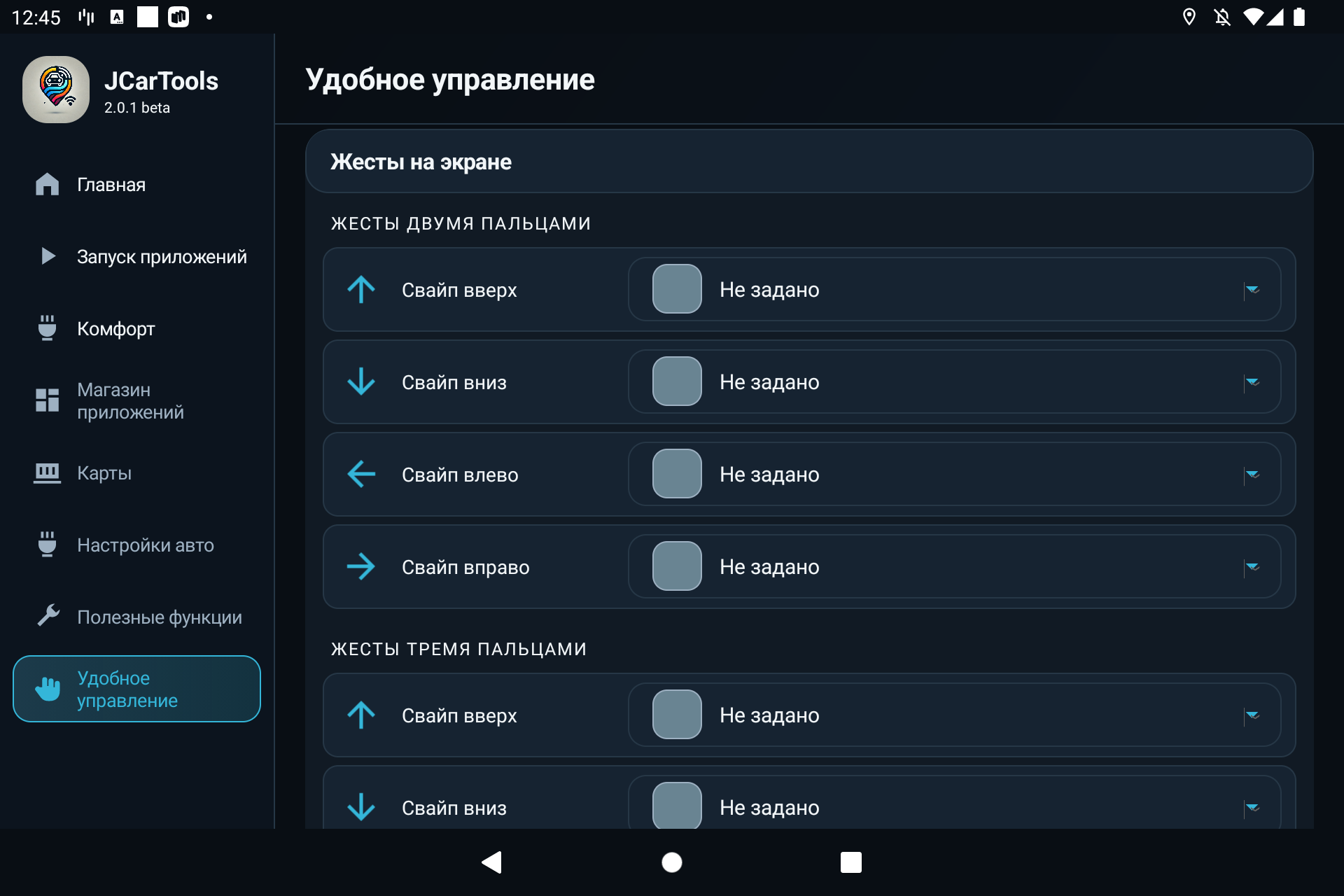Image resolution: width=1344 pixels, height=896 pixels.
Task: Click the grid icon beside Магазин приложений
Action: [x=47, y=400]
